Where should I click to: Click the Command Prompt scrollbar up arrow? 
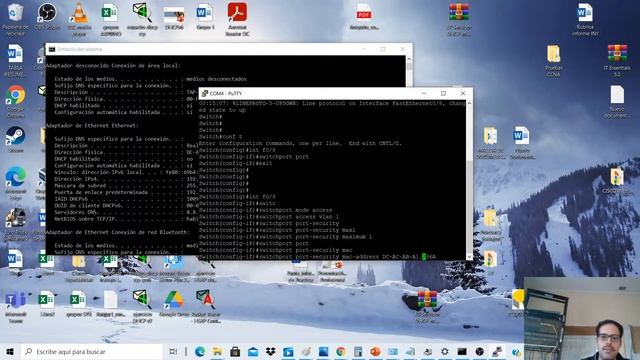point(409,59)
